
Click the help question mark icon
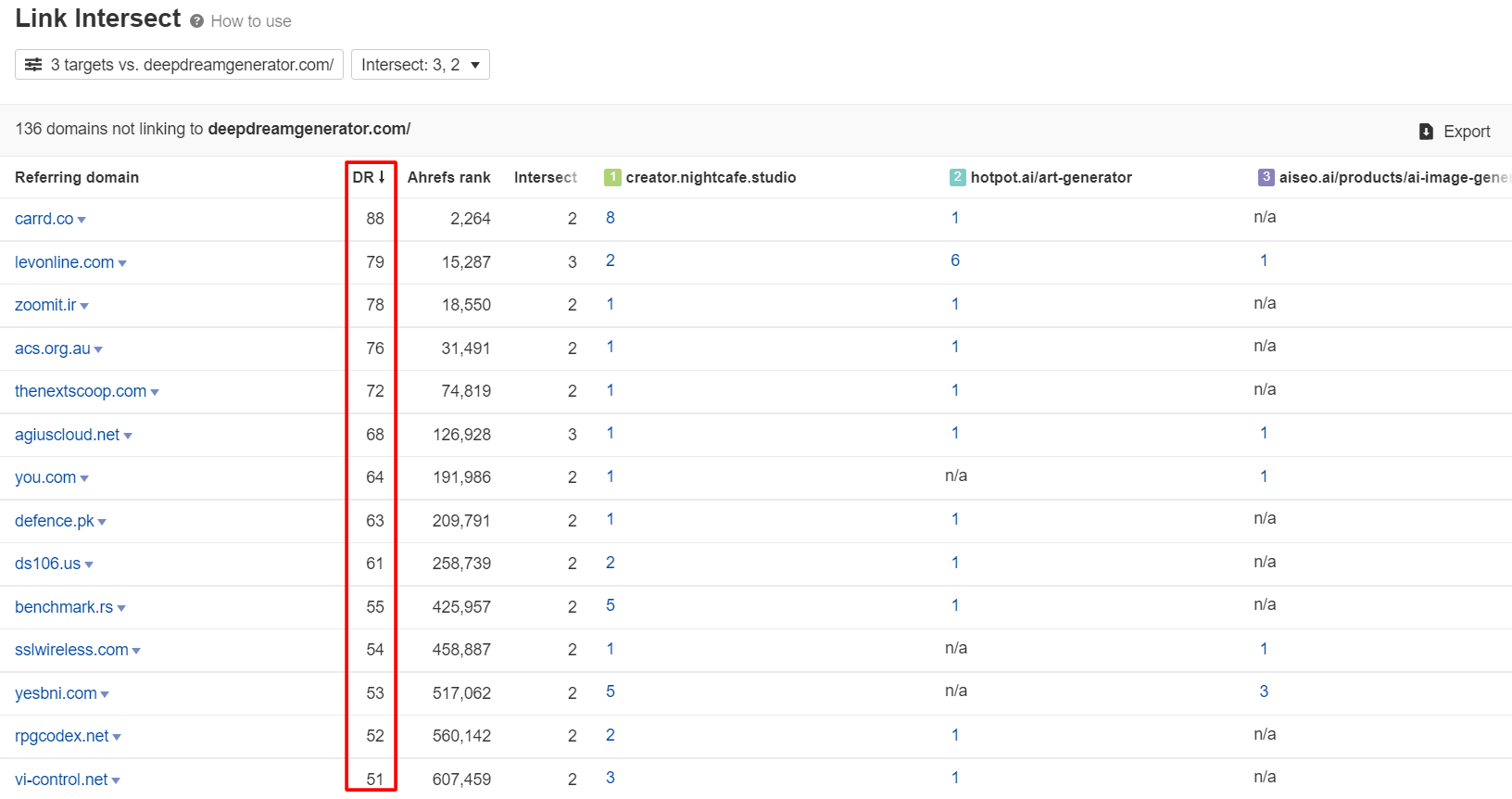tap(196, 21)
